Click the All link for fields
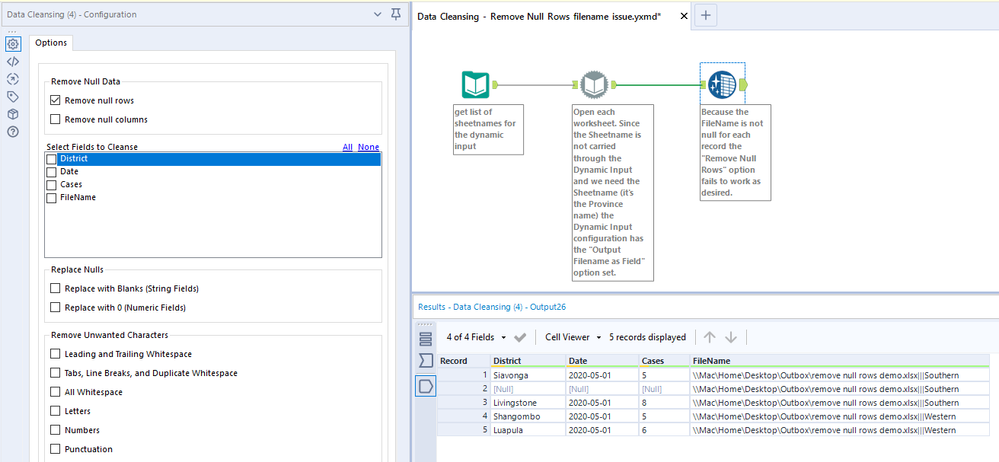The image size is (999, 462). (x=347, y=147)
